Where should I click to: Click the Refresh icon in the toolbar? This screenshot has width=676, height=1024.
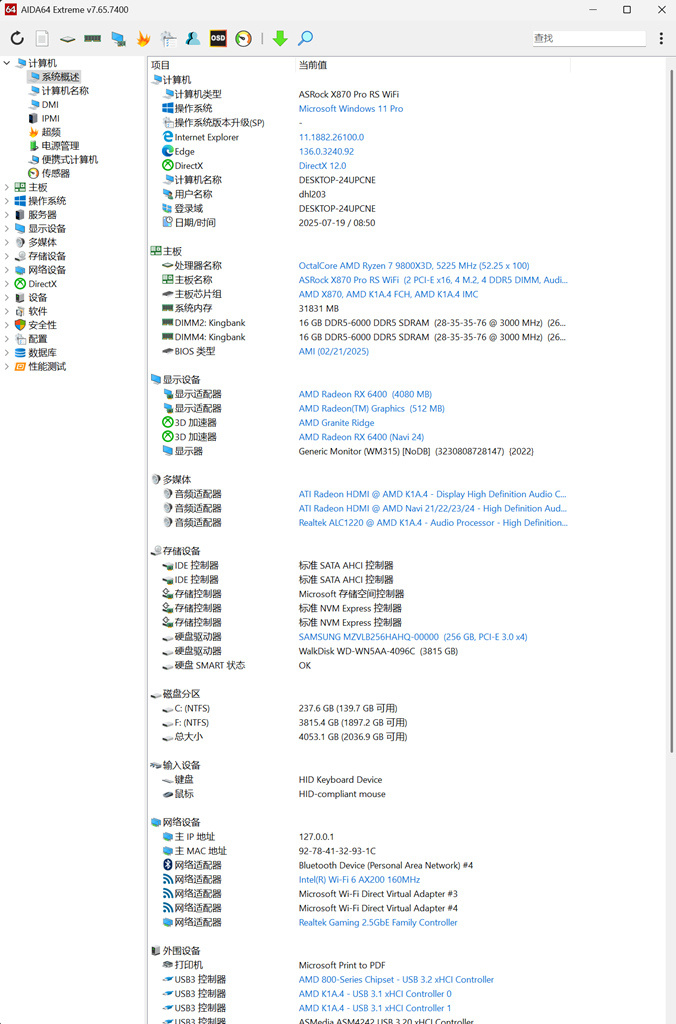coord(17,39)
